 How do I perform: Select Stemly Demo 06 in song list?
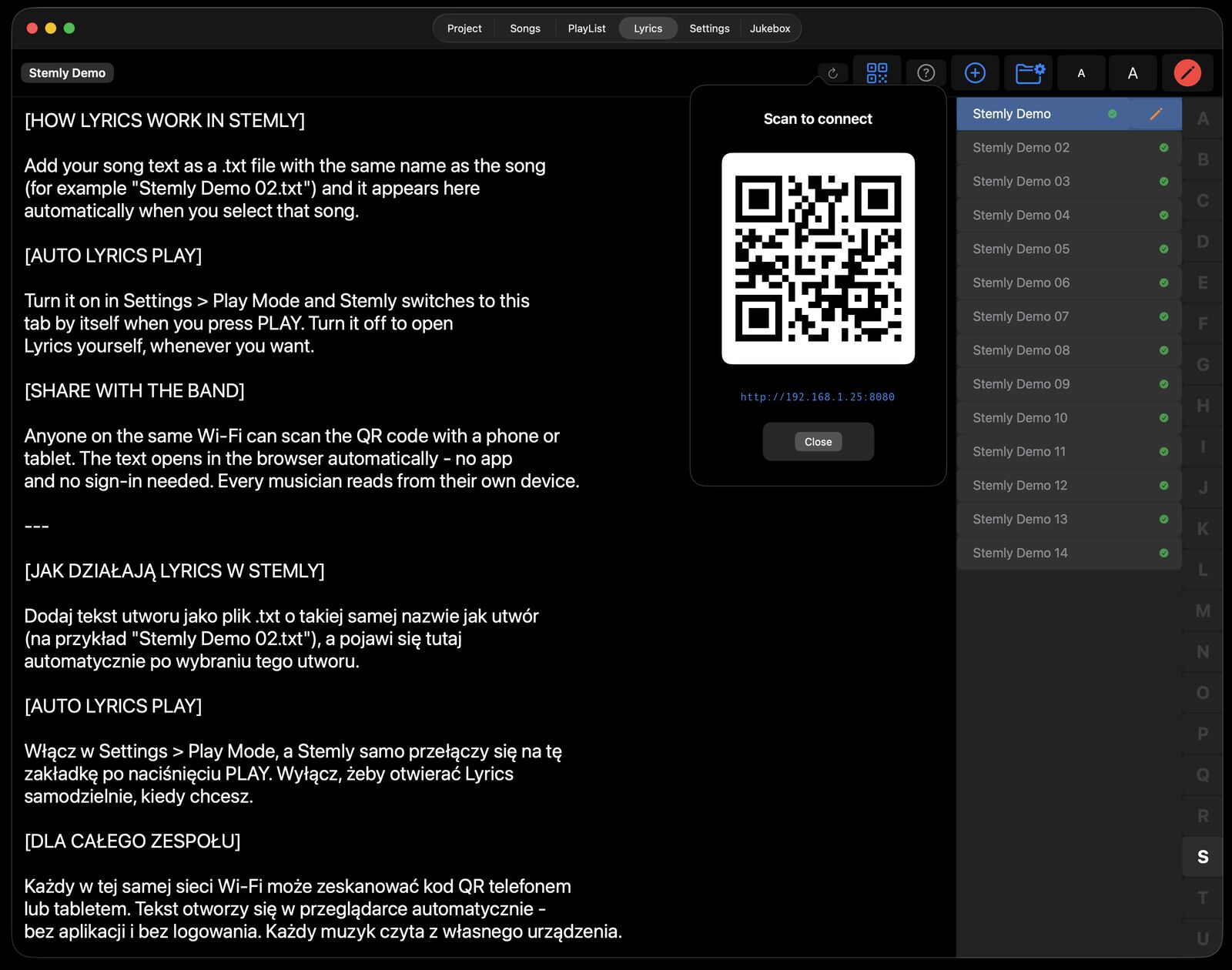tap(1069, 283)
